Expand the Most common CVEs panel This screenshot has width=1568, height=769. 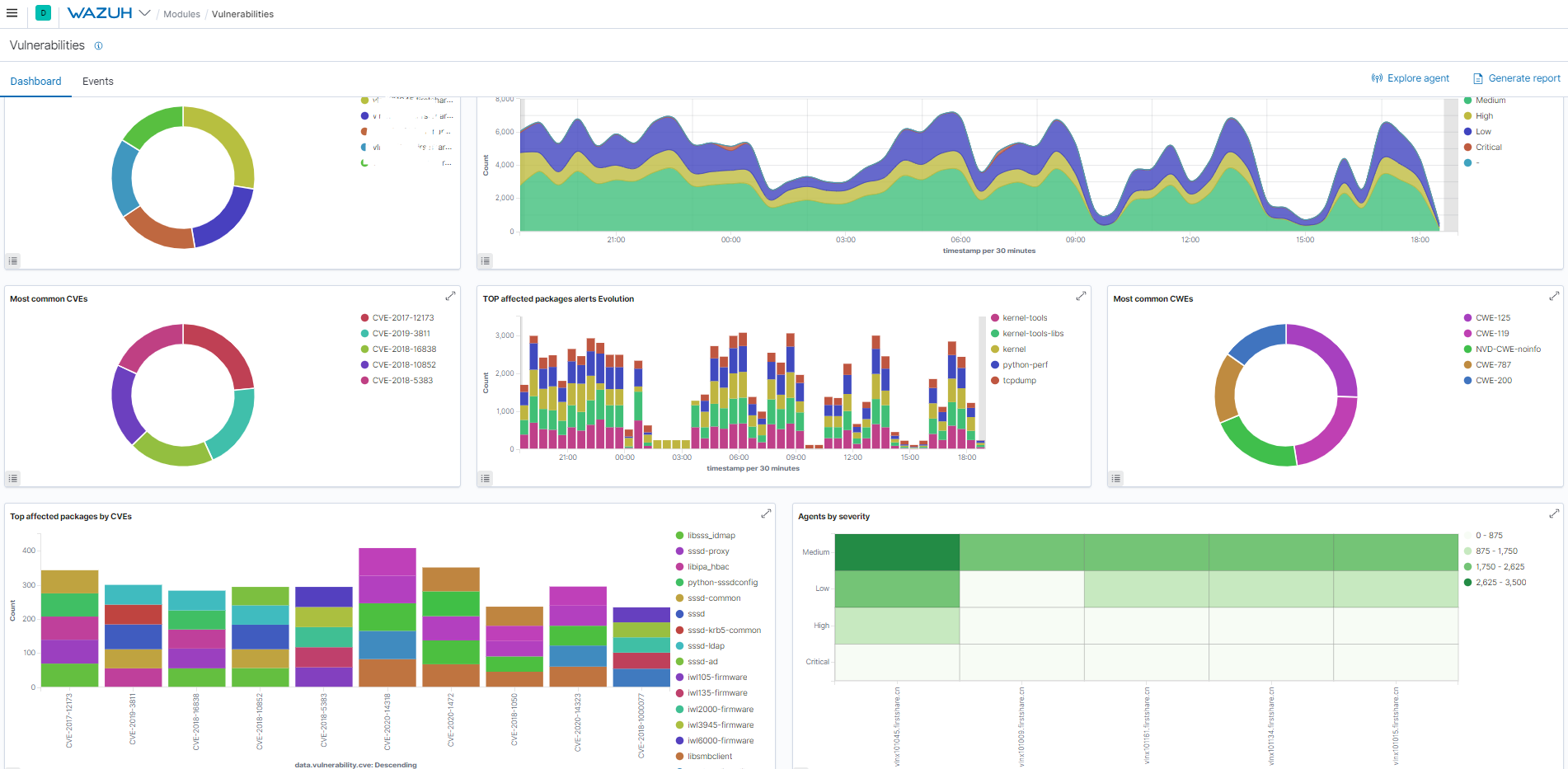450,296
